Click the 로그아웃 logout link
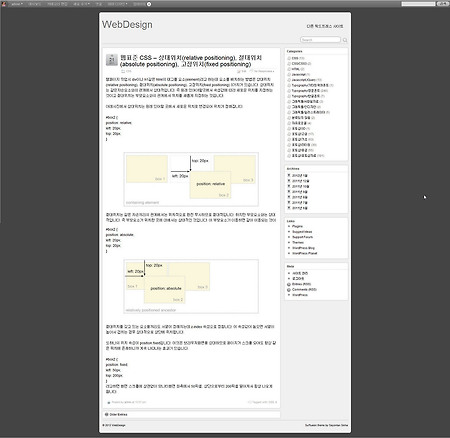450x438 pixels. (298, 279)
